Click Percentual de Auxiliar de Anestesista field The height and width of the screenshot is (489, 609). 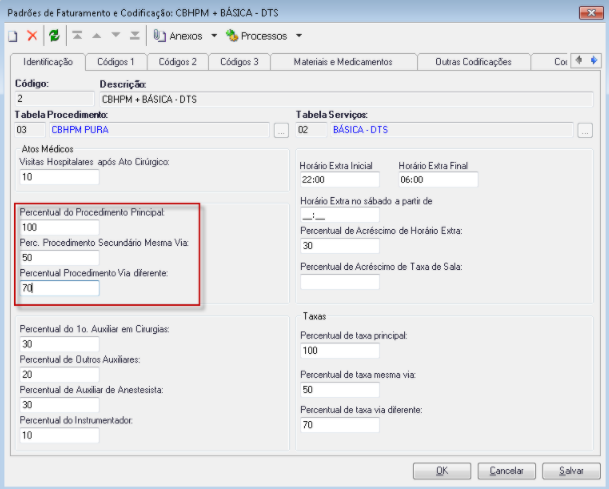[59, 405]
